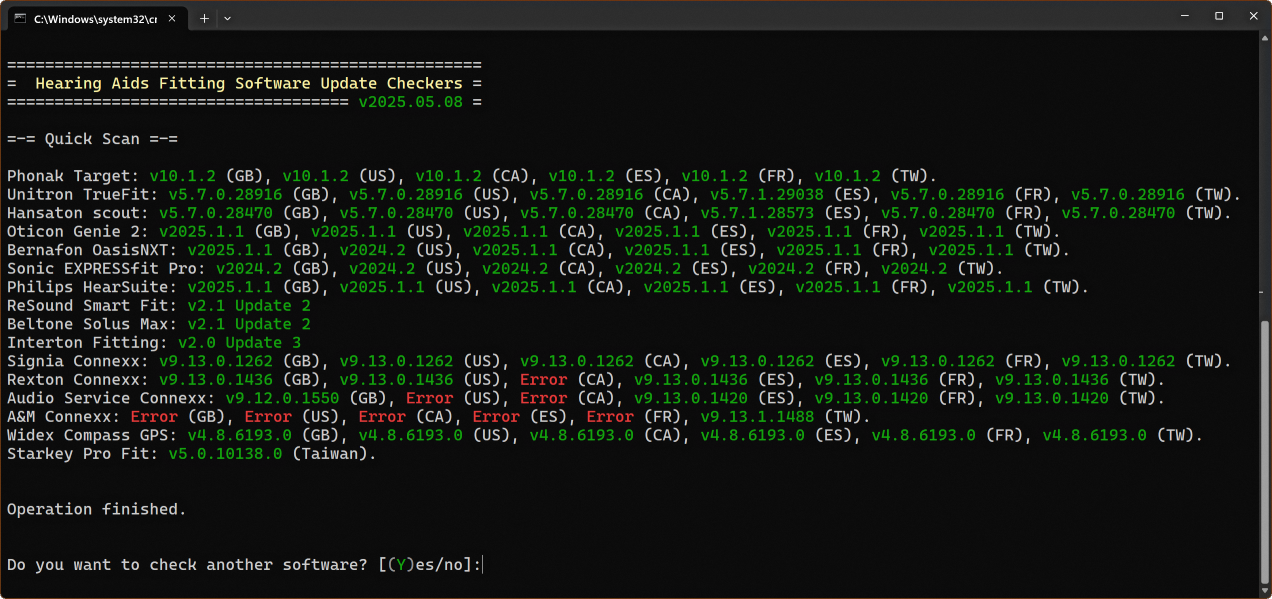Image resolution: width=1272 pixels, height=599 pixels.
Task: Click Widex's "v4.8.6193.0" TW version
Action: click(1095, 435)
